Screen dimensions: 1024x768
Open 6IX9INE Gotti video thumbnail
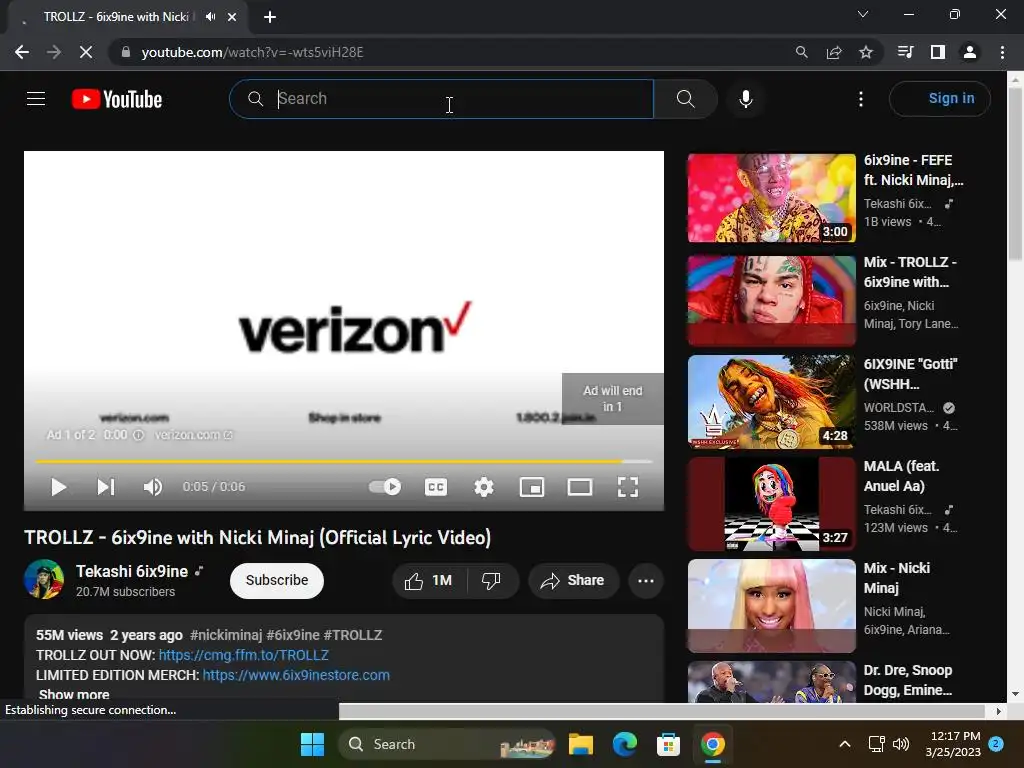coord(771,402)
